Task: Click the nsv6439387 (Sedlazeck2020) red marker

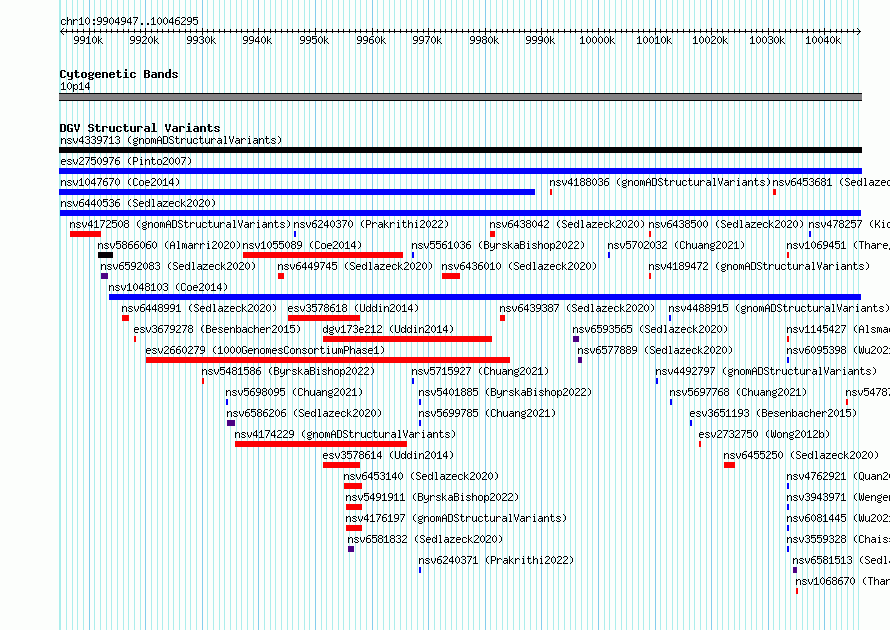Action: [502, 318]
